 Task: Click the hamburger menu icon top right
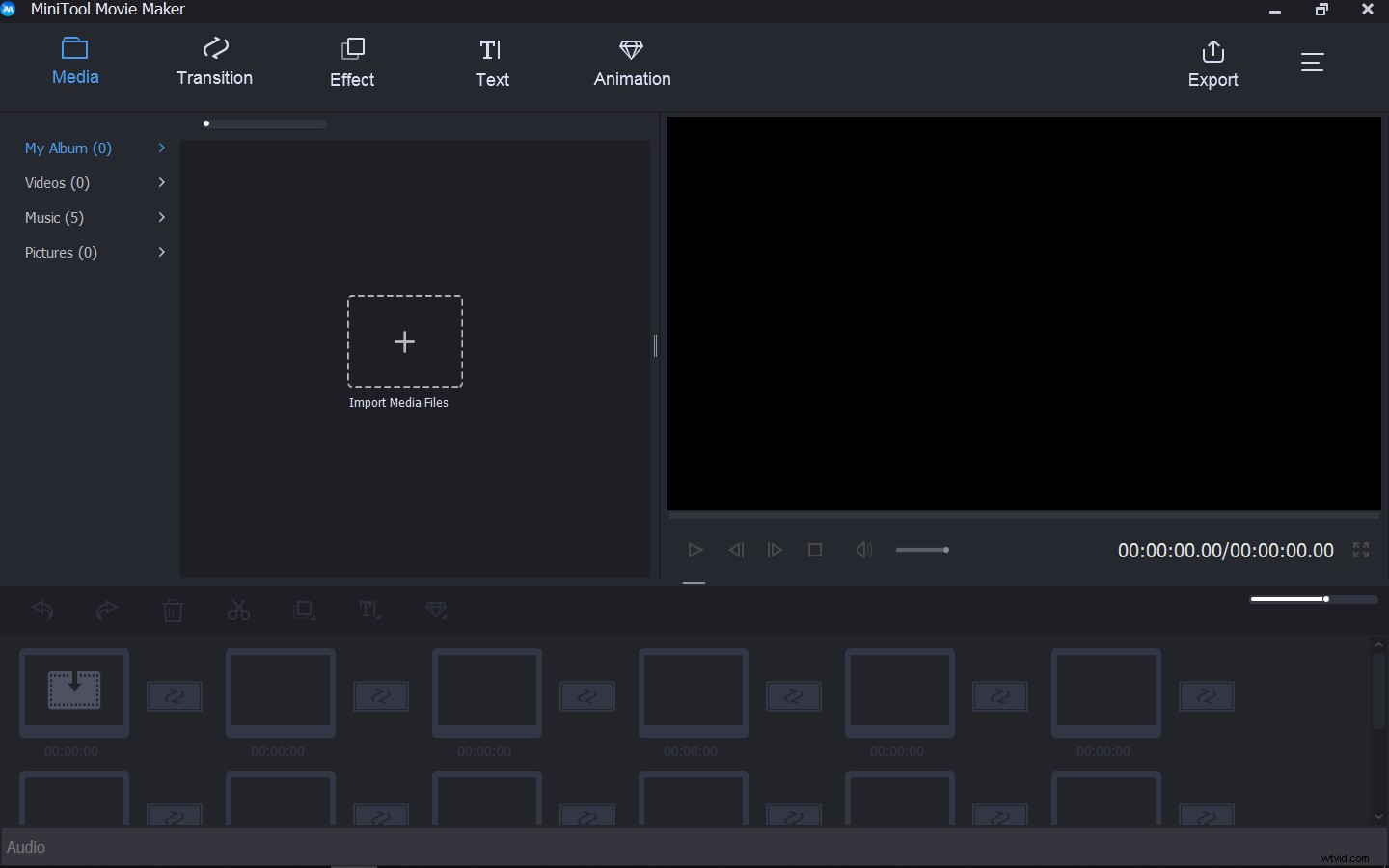1313,62
